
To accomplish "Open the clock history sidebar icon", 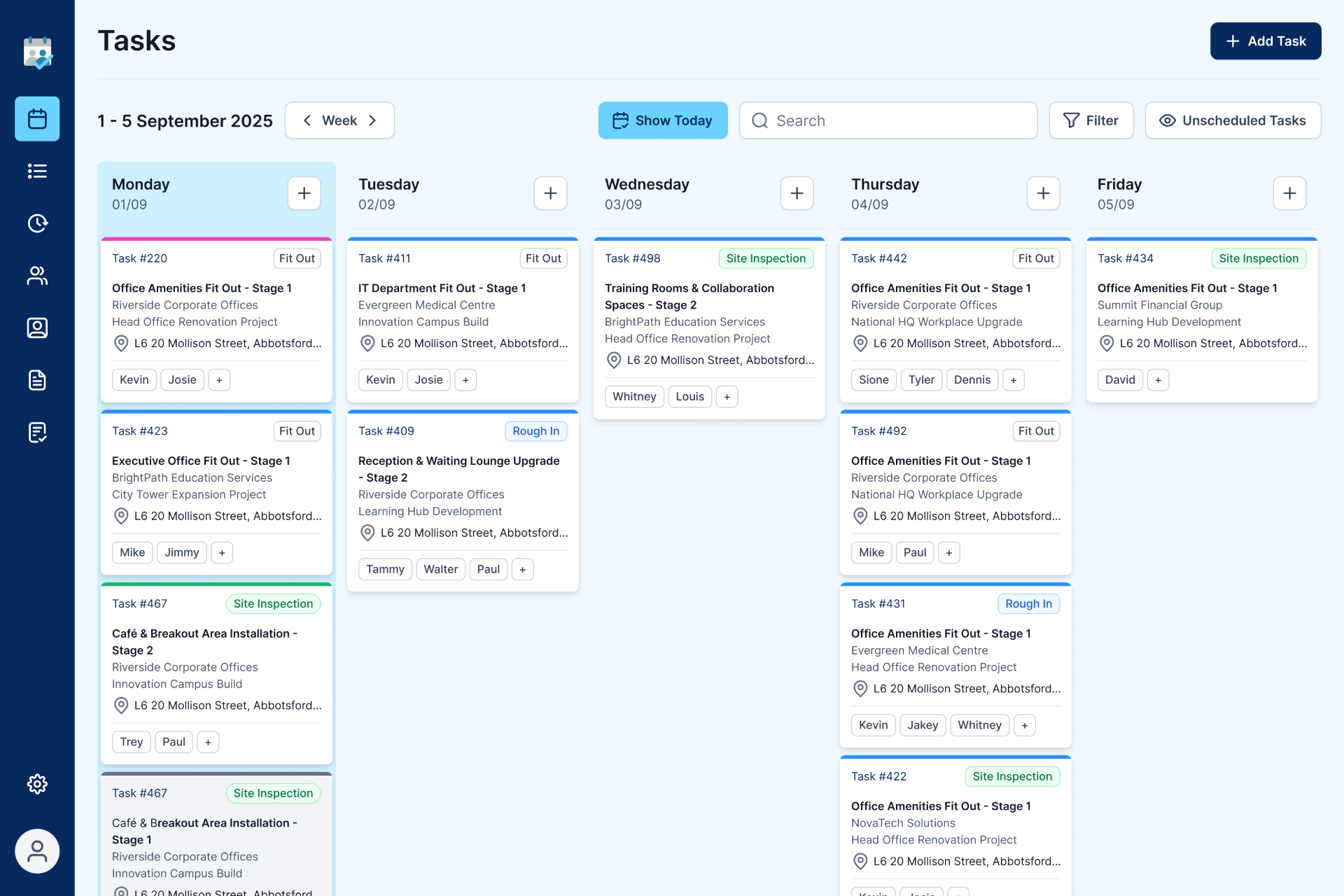I will coord(37,223).
